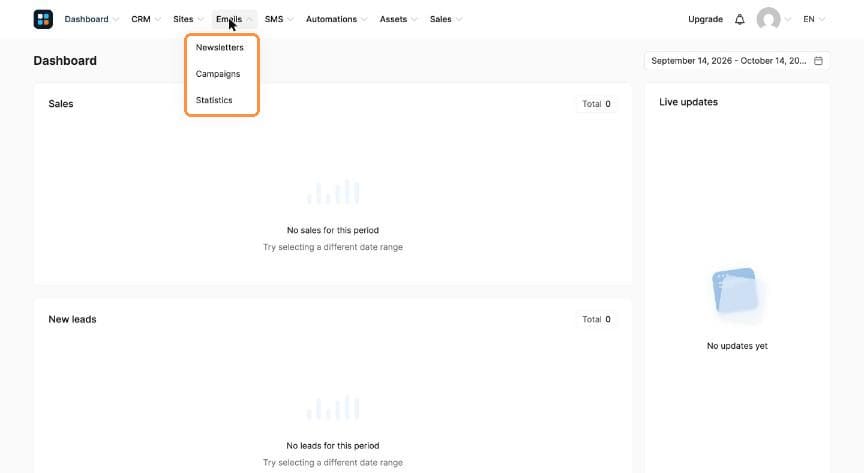Open the date range picker field

coord(737,61)
